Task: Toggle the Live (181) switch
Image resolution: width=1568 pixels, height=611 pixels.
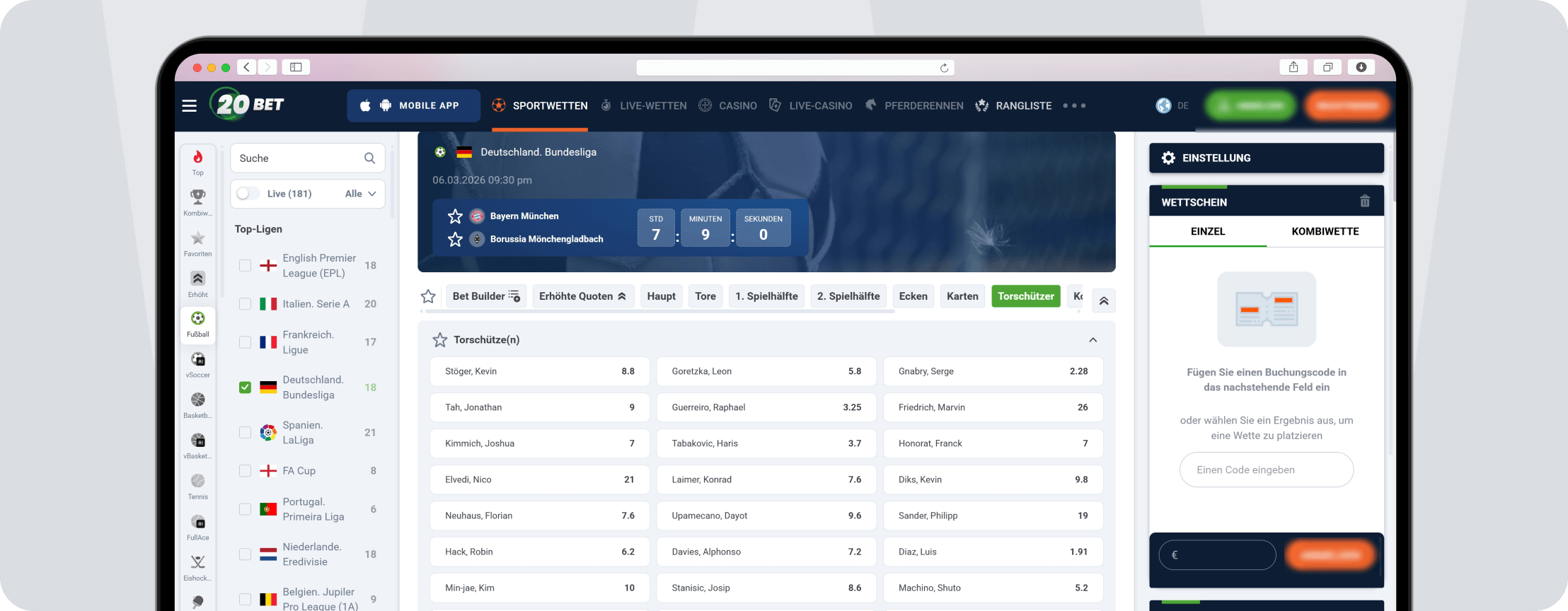Action: [x=247, y=194]
